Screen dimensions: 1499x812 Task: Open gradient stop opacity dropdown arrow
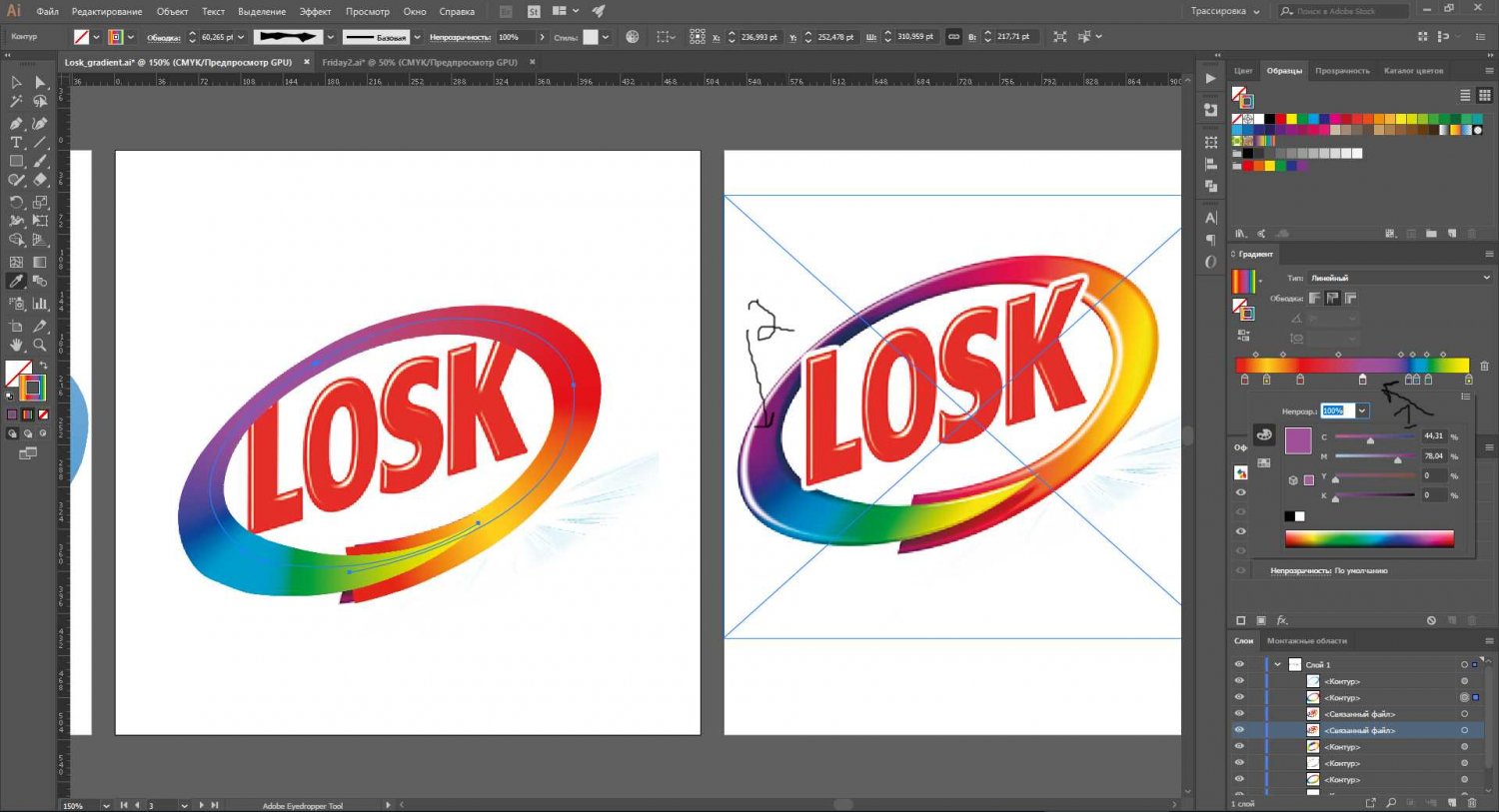point(1362,410)
